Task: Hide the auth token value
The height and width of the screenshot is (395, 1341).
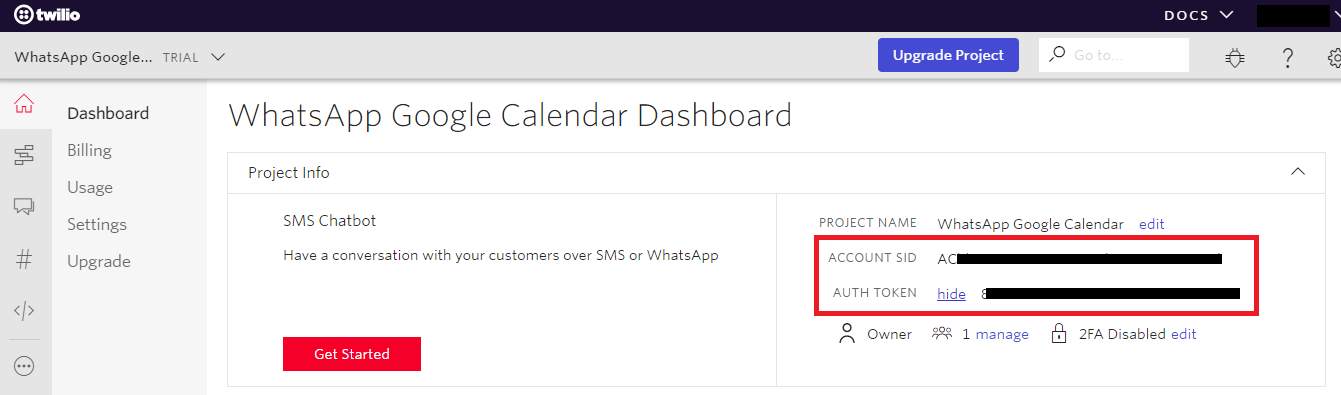Action: click(951, 293)
